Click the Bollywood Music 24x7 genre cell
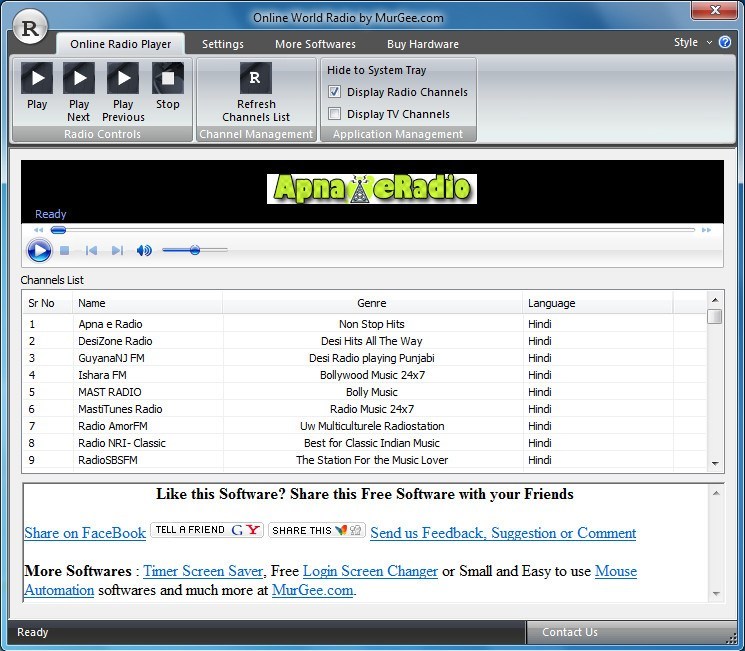The height and width of the screenshot is (651, 745). (x=372, y=375)
